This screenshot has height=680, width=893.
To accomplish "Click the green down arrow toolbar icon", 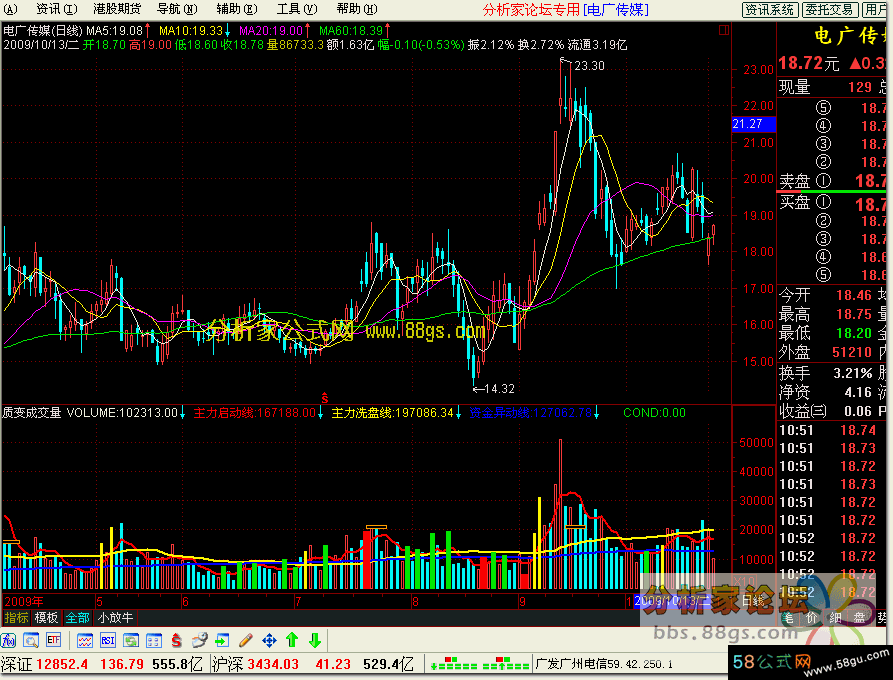I will 315,641.
